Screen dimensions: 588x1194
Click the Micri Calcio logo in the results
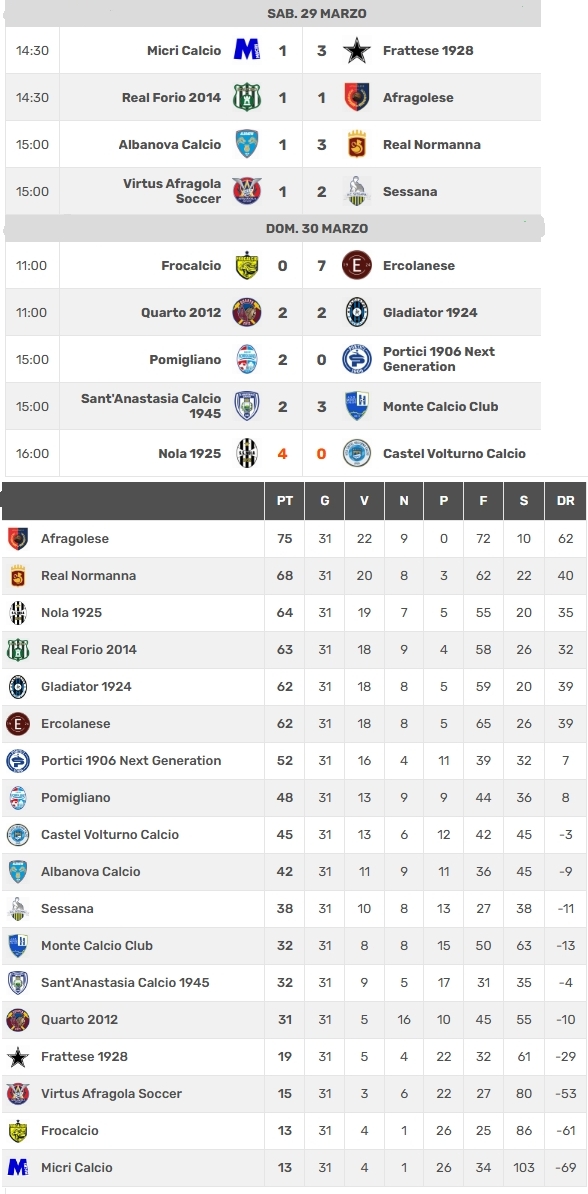pyautogui.click(x=246, y=50)
